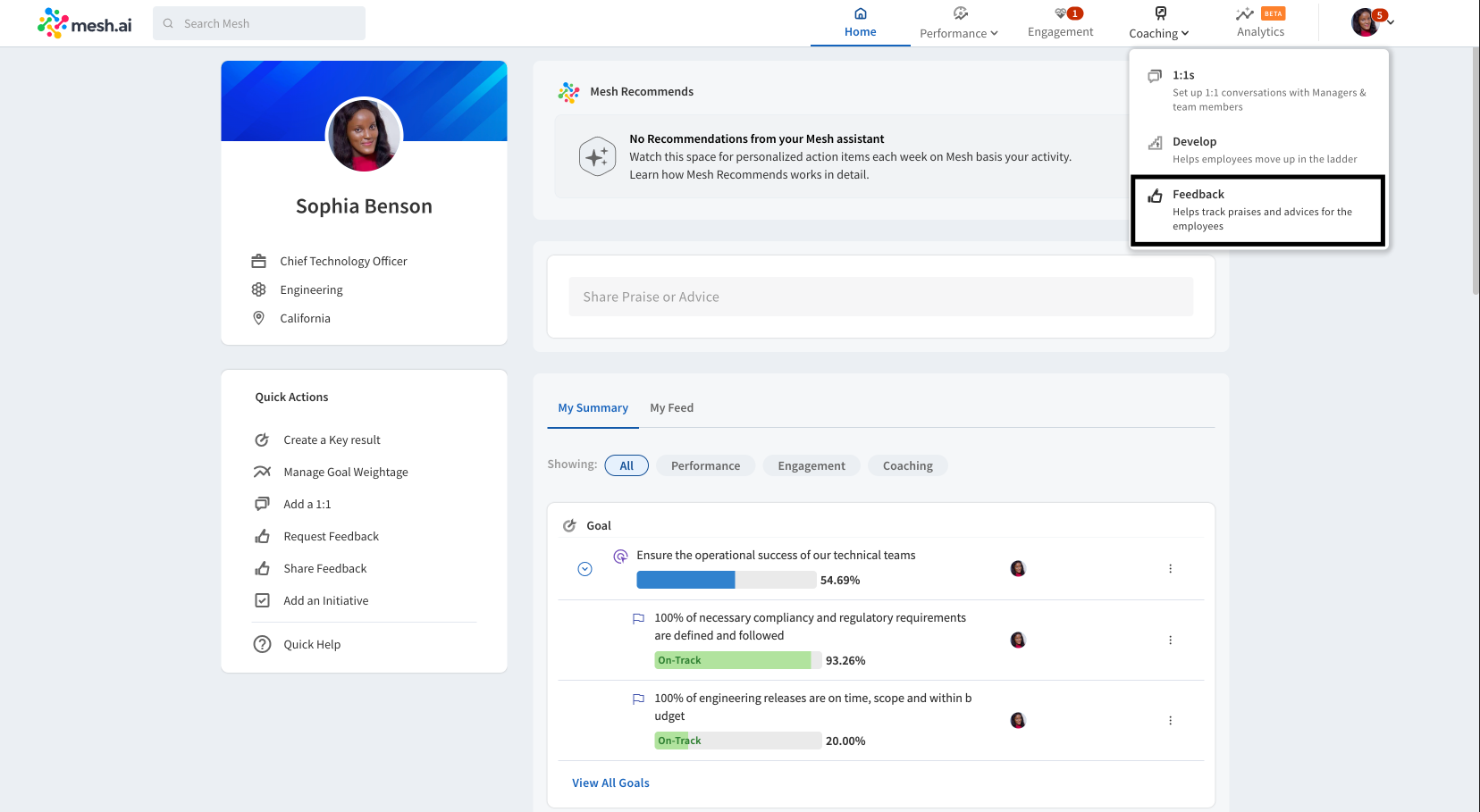Go to Home in top navigation
1480x812 pixels.
pyautogui.click(x=861, y=23)
